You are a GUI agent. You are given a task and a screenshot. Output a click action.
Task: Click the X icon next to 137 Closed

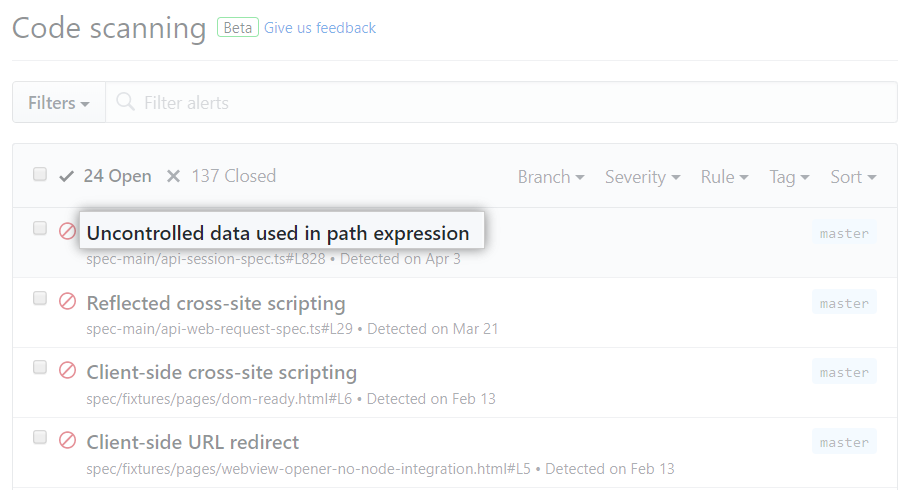173,176
